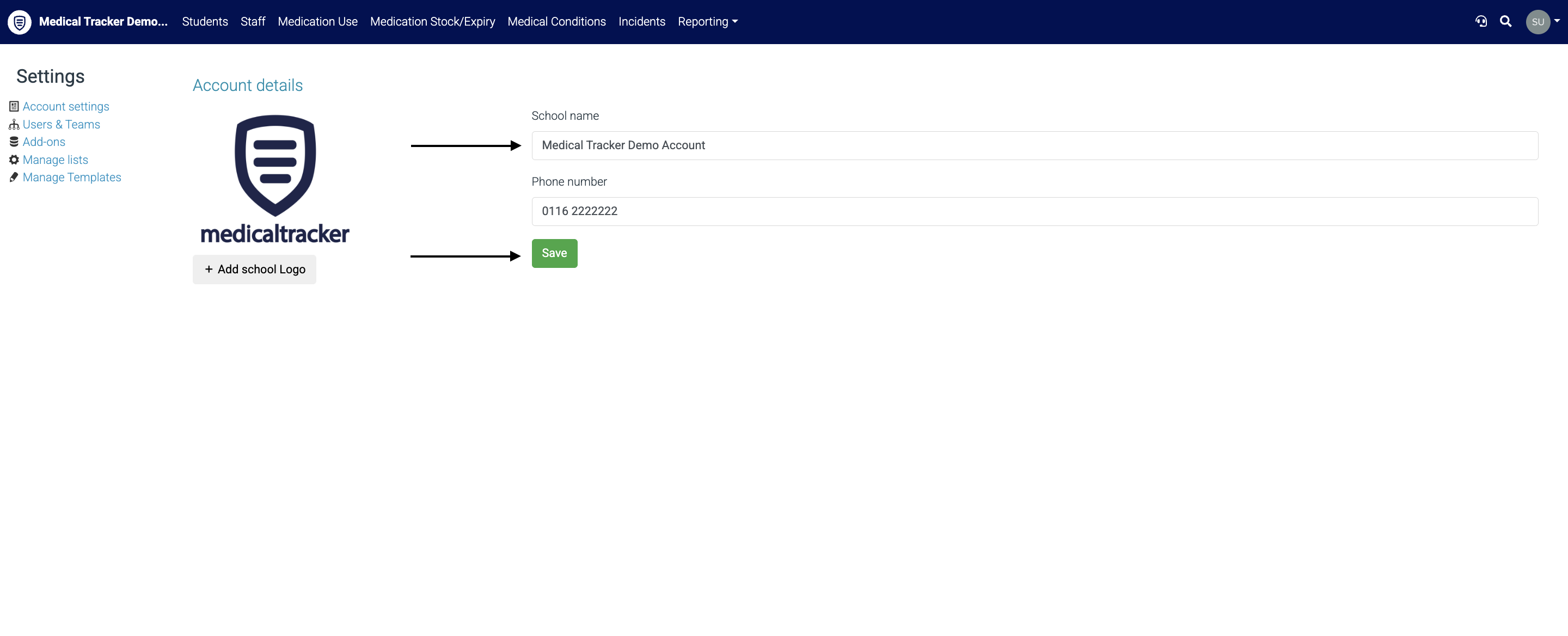Open the Students menu item

pos(205,21)
